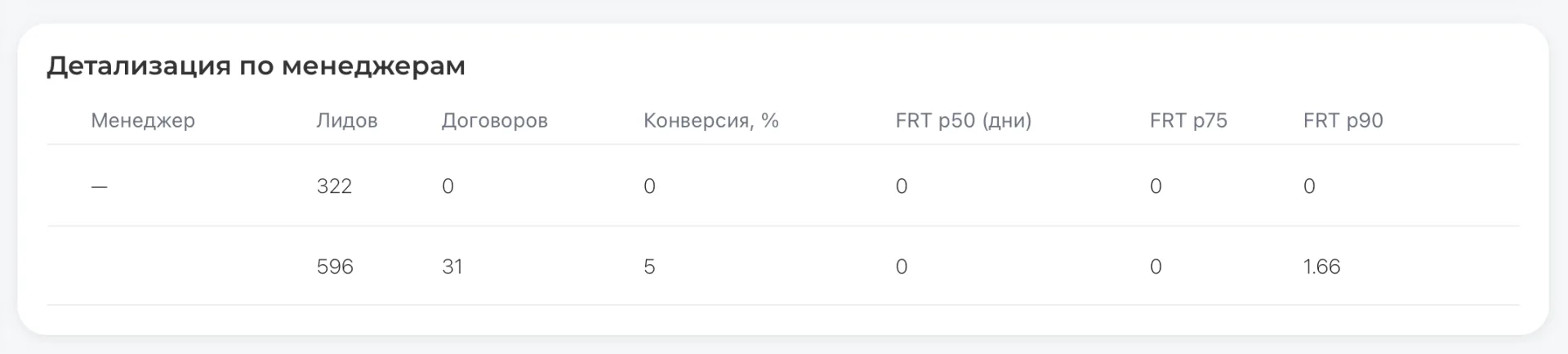
Task: Click the 31 contracts value
Action: pyautogui.click(x=452, y=267)
